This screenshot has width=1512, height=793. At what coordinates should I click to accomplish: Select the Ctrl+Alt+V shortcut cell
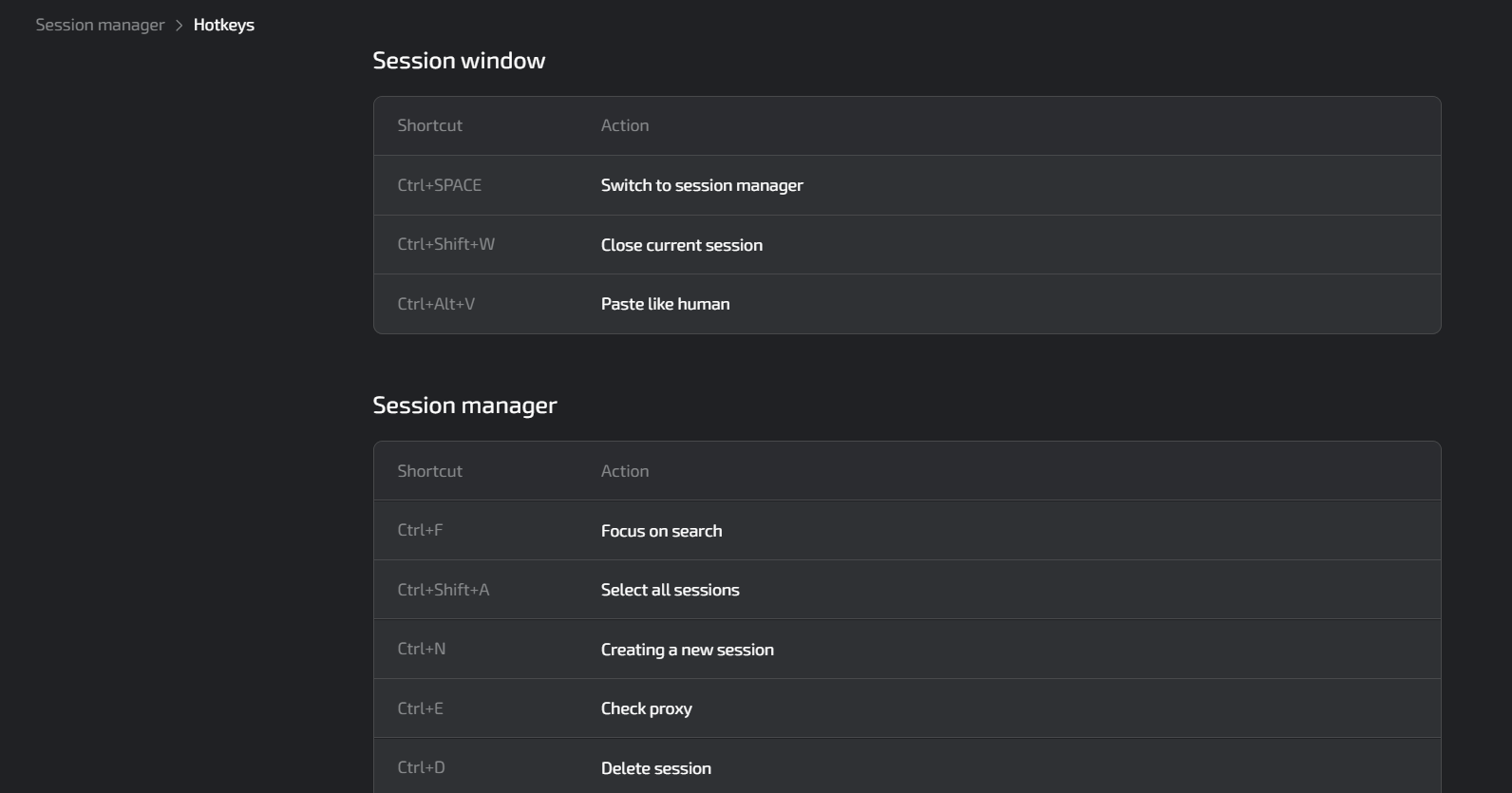pos(437,303)
